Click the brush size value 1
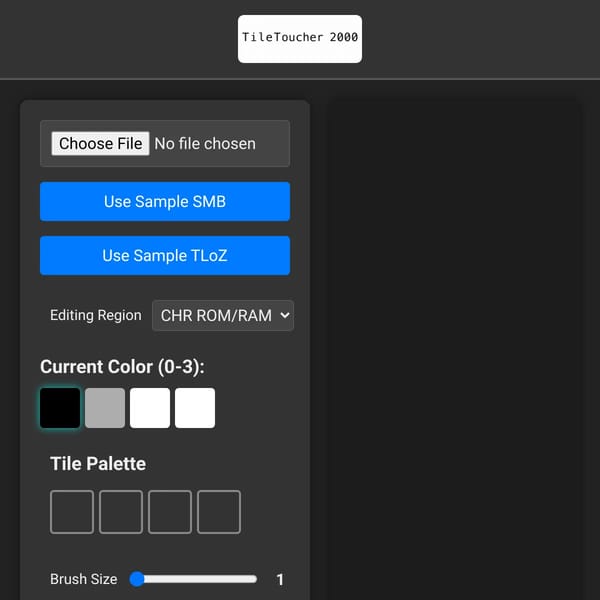The image size is (600, 600). click(280, 579)
